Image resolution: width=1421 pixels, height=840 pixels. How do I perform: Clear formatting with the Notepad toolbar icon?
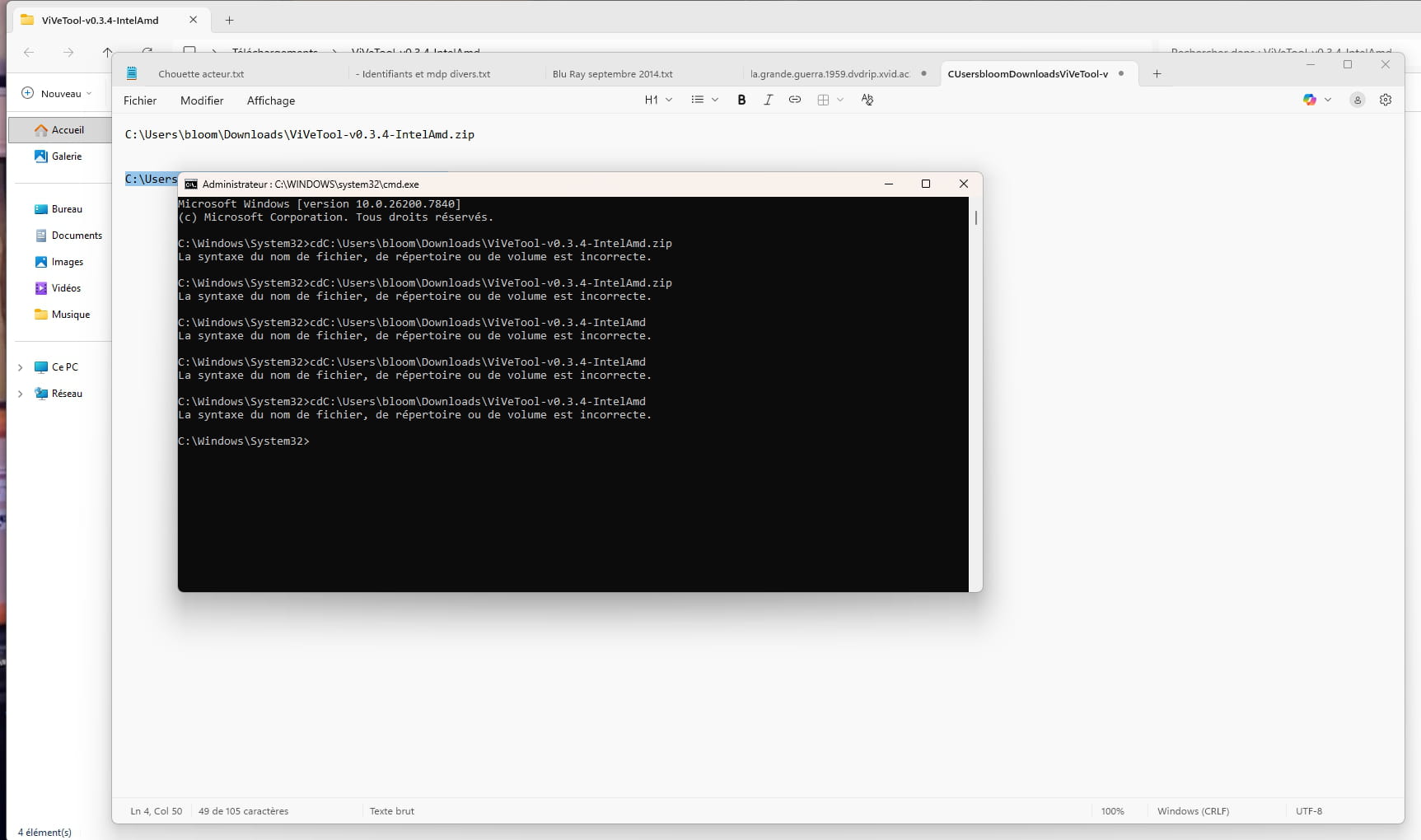[867, 100]
